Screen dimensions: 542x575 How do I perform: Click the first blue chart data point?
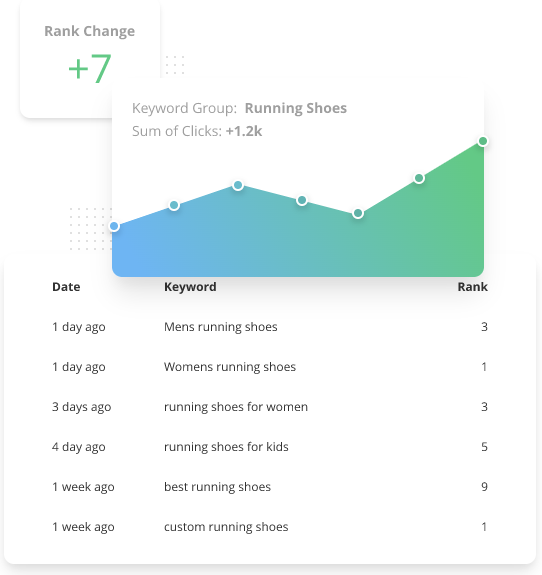coord(114,226)
